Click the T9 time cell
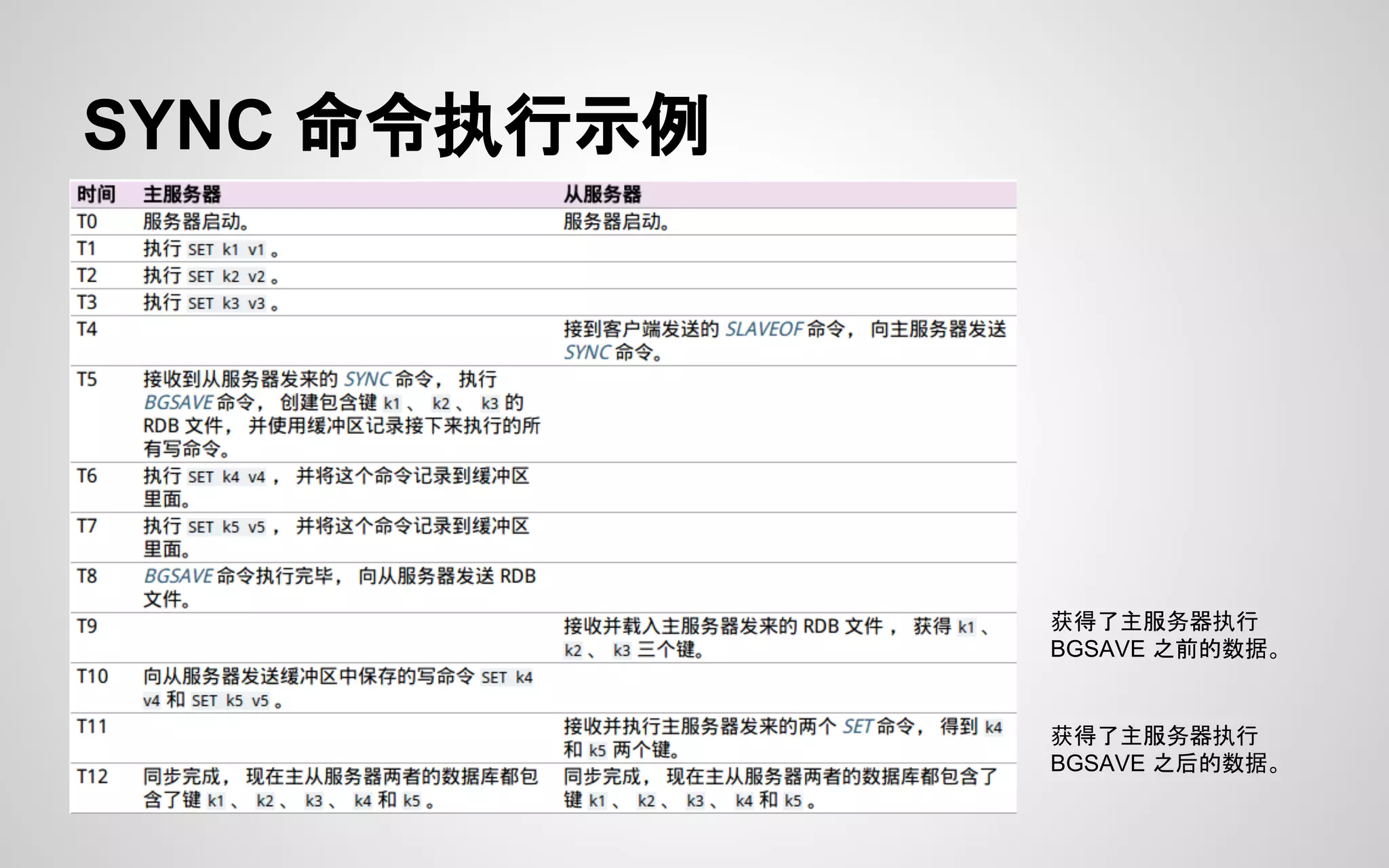Screen dimensions: 1389x868 87,625
